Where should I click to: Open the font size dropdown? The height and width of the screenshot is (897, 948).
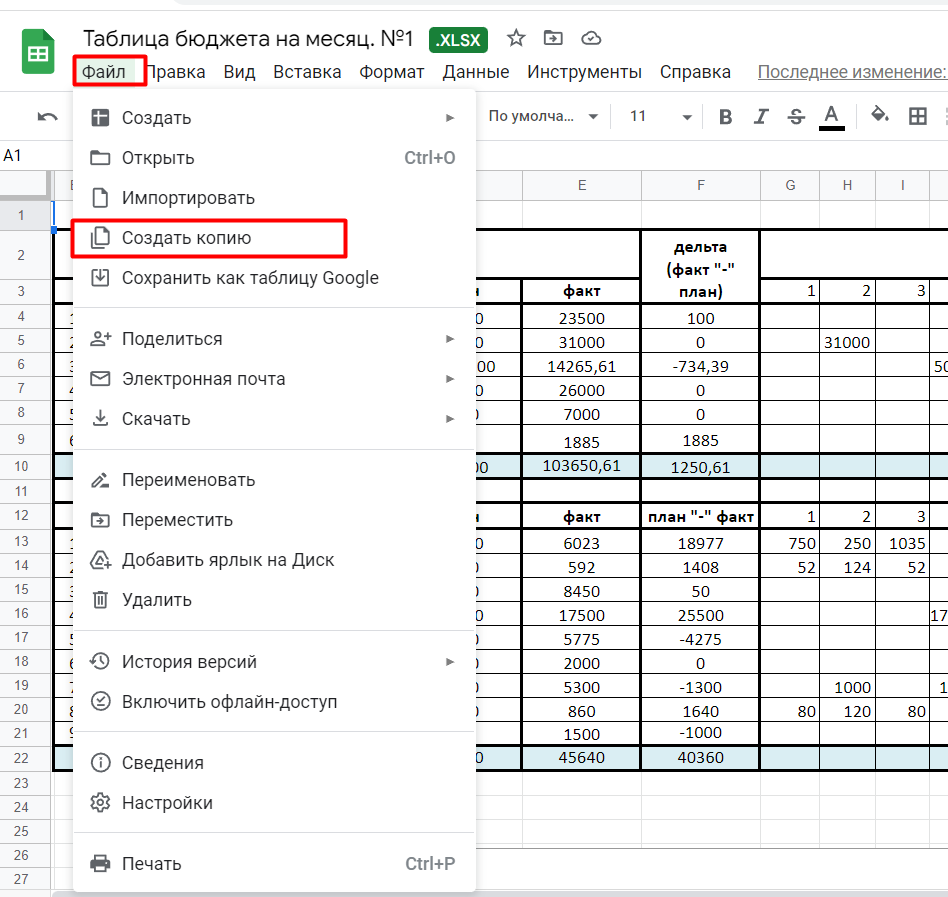660,117
